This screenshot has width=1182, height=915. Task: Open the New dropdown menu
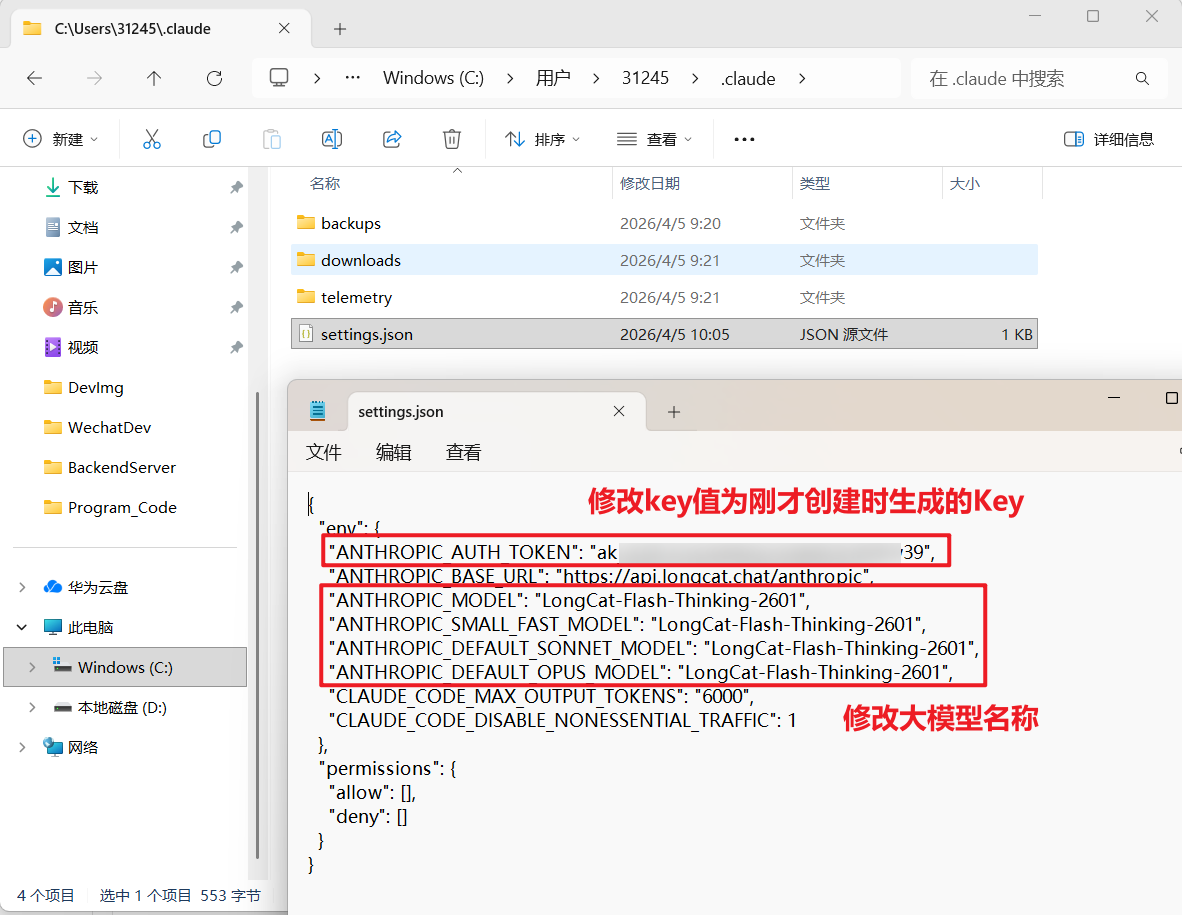pyautogui.click(x=60, y=139)
